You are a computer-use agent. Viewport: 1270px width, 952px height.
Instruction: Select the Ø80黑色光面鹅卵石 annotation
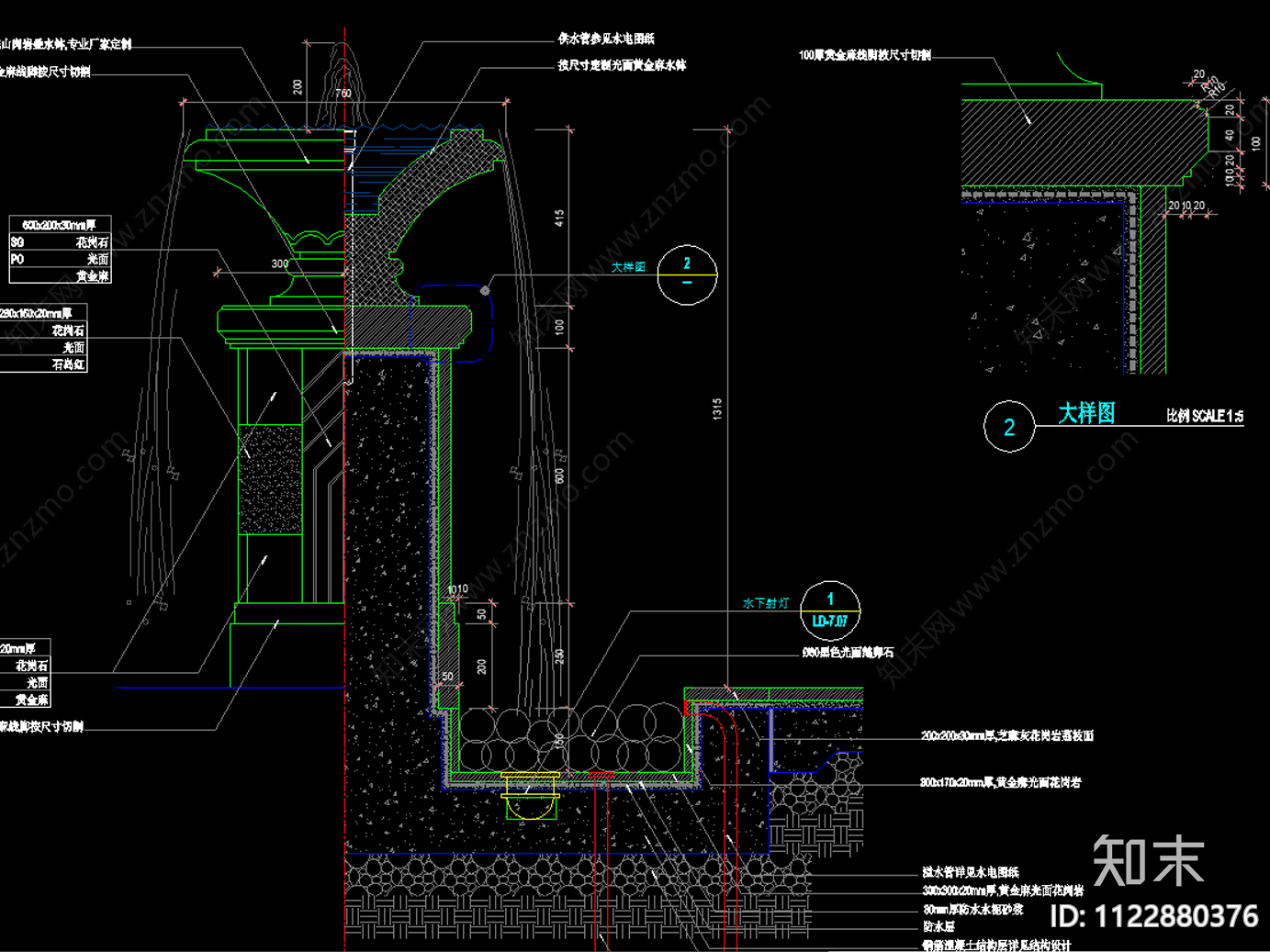(x=848, y=653)
